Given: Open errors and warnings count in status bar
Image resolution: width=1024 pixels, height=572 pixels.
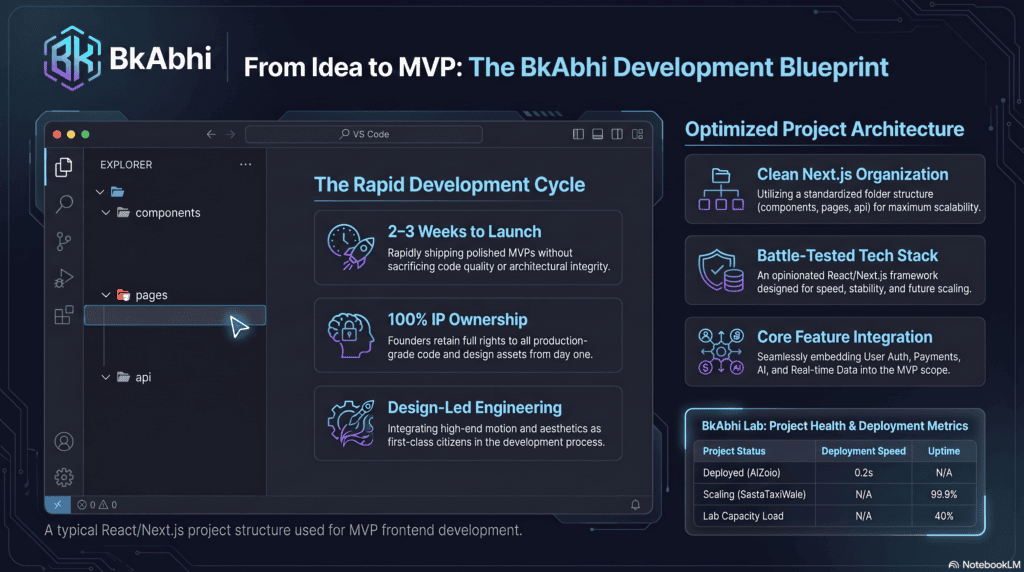Looking at the screenshot, I should click(x=97, y=505).
